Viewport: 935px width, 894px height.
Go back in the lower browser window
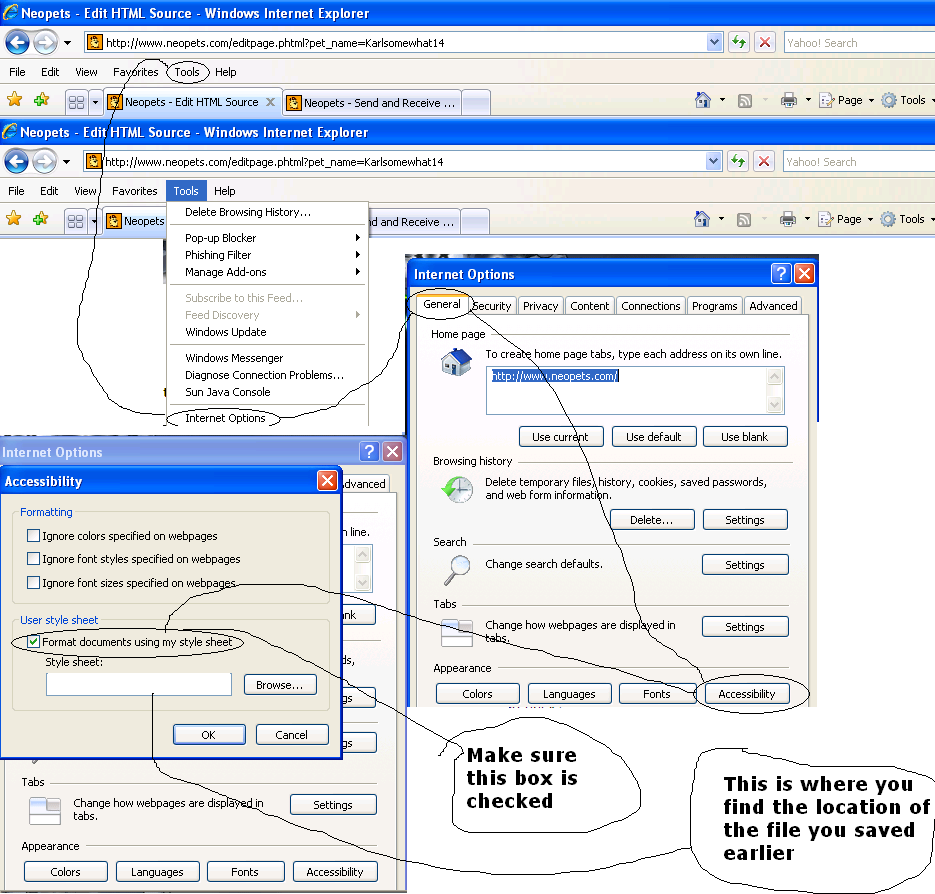coord(16,162)
